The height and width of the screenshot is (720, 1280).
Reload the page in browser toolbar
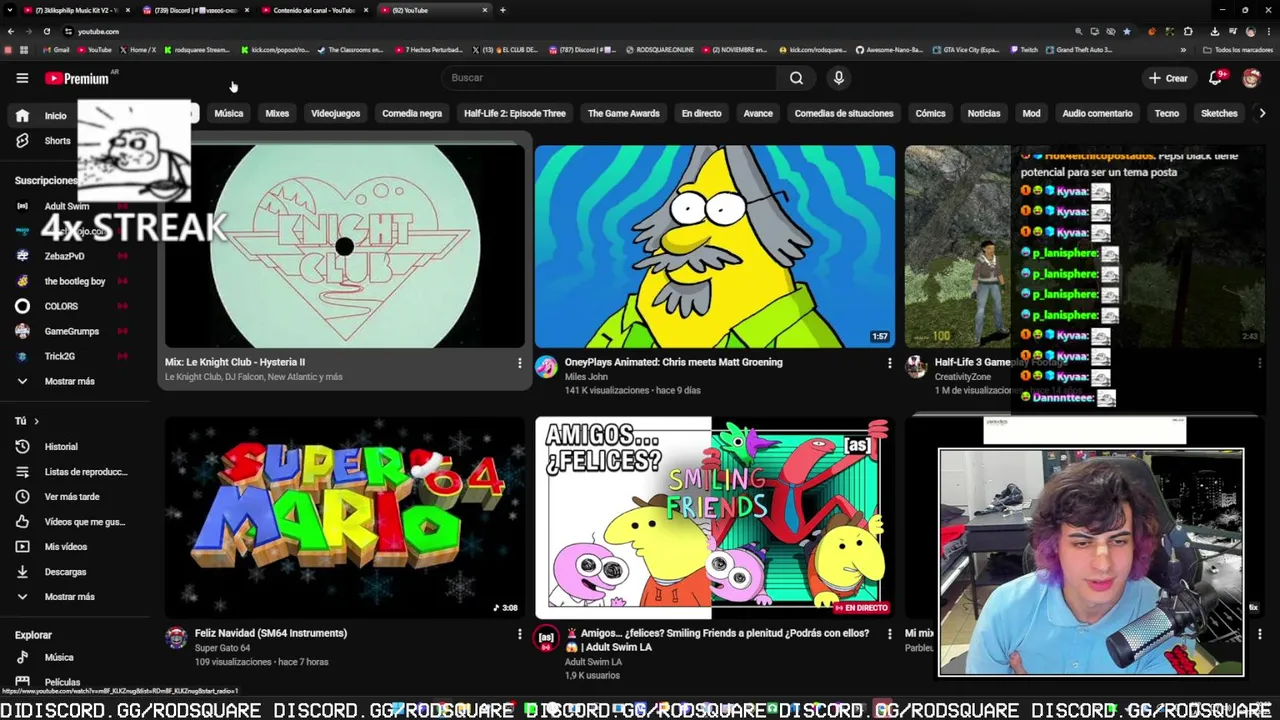47,31
